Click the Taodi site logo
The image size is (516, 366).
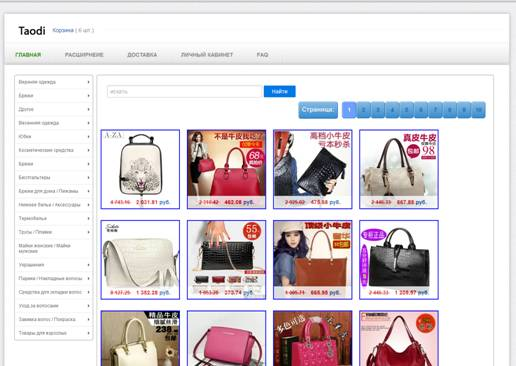coord(32,31)
